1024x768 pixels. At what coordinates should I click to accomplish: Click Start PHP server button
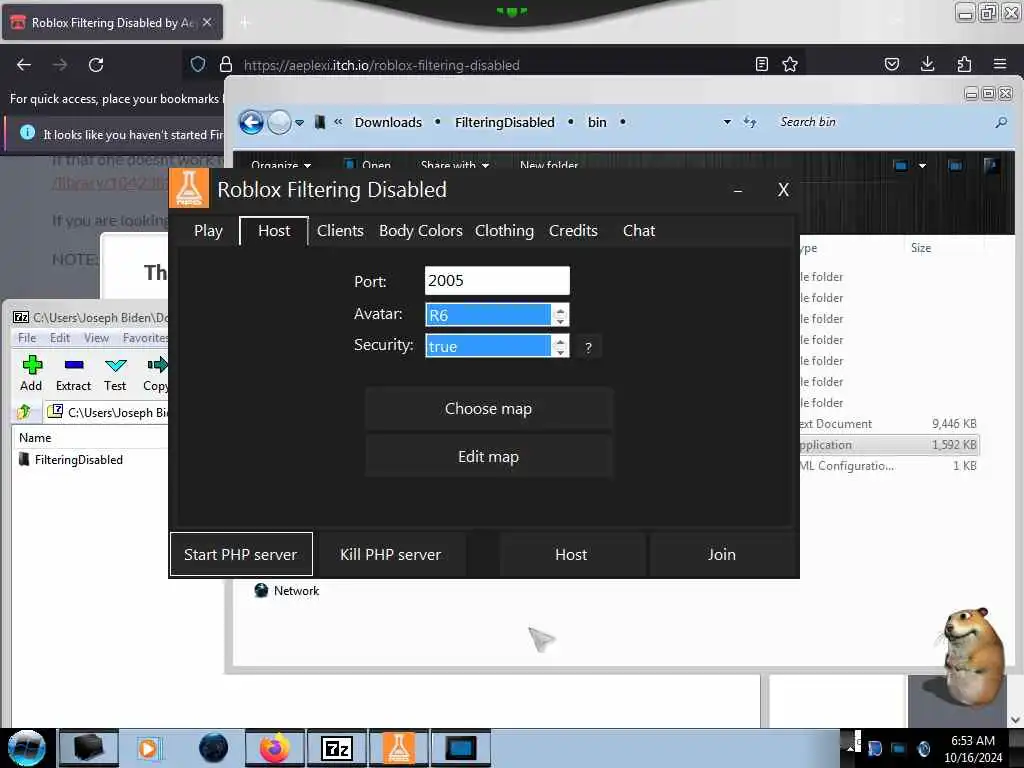[241, 554]
